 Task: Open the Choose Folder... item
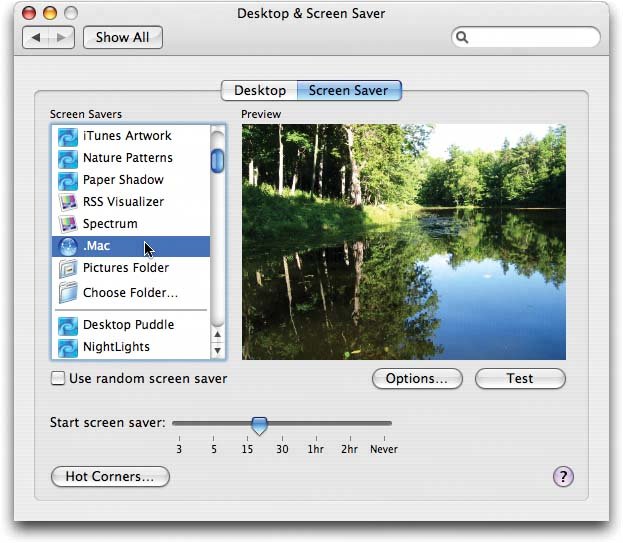130,293
